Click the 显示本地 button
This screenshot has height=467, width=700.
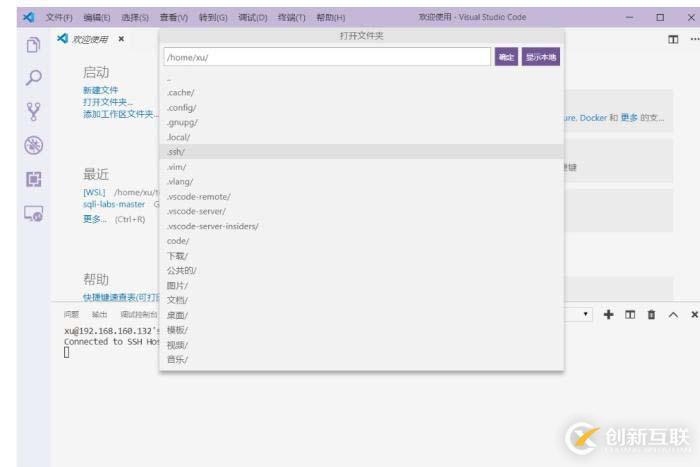tap(541, 57)
